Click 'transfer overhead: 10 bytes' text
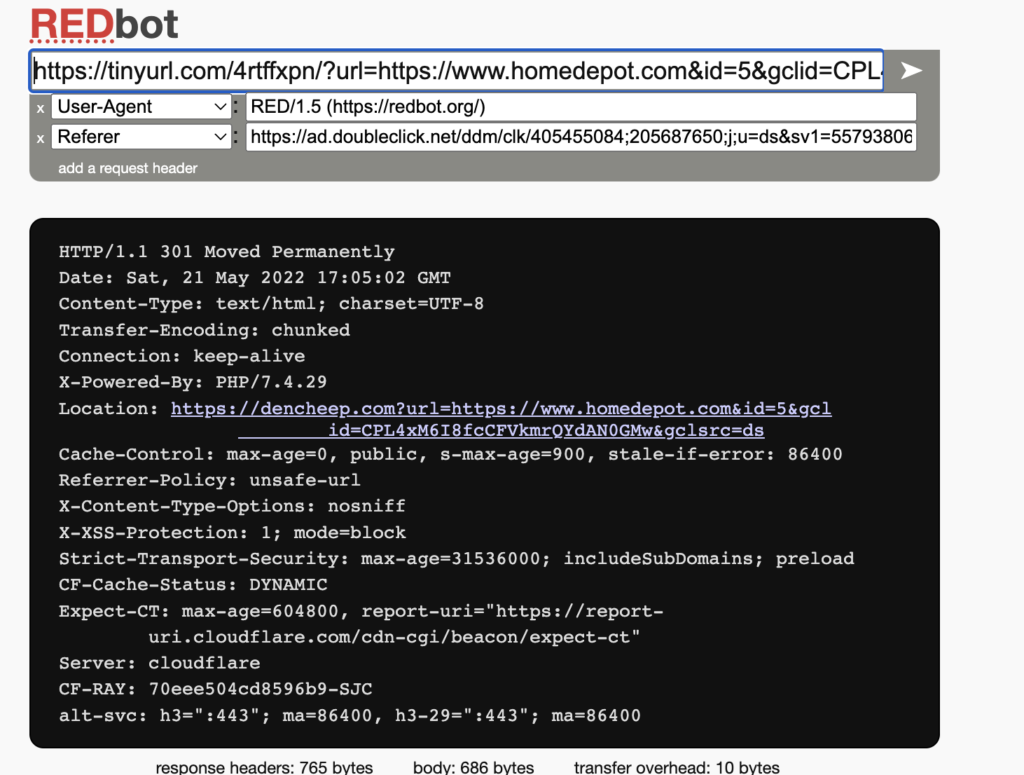 point(677,767)
